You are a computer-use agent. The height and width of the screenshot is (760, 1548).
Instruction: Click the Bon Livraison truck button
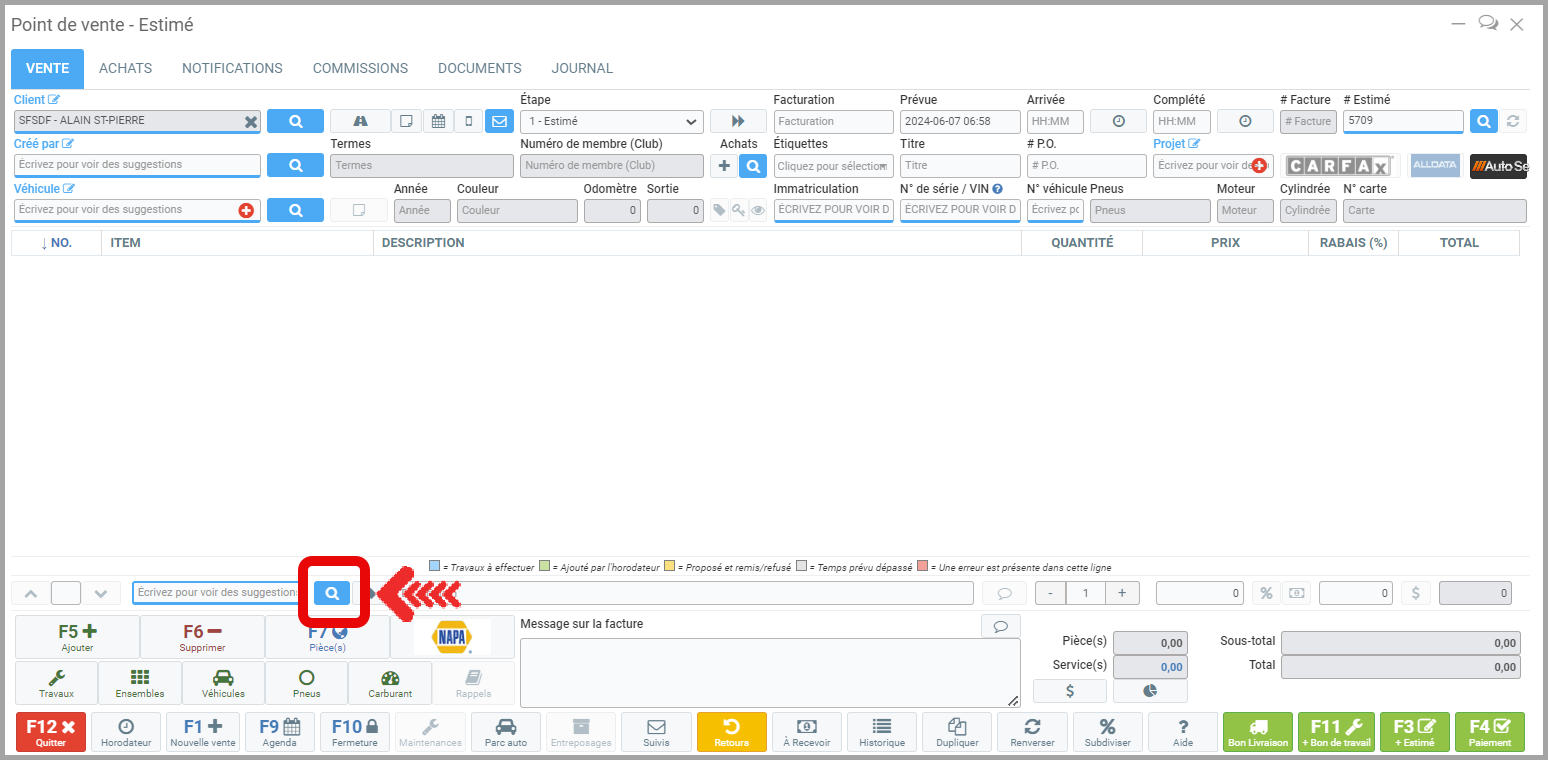click(1257, 732)
